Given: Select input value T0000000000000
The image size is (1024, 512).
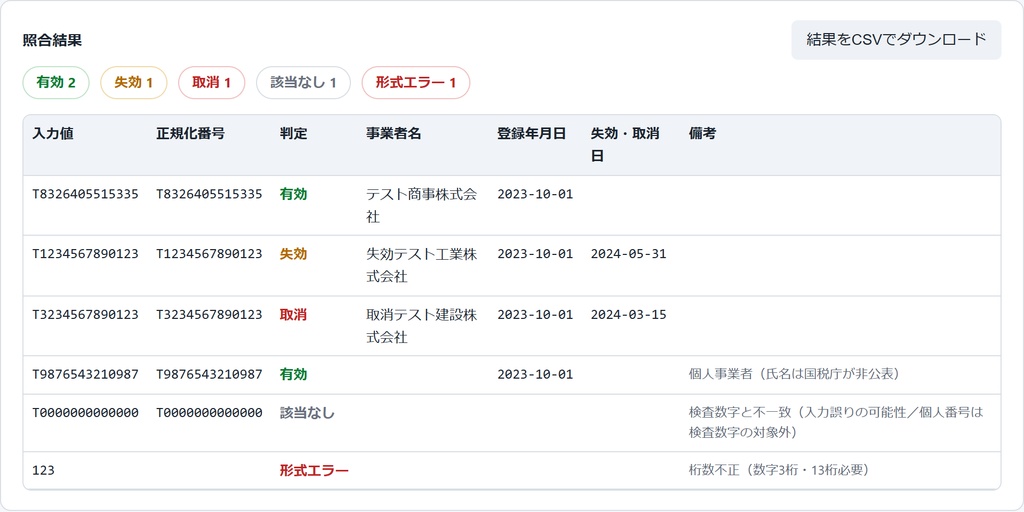Looking at the screenshot, I should pyautogui.click(x=86, y=413).
